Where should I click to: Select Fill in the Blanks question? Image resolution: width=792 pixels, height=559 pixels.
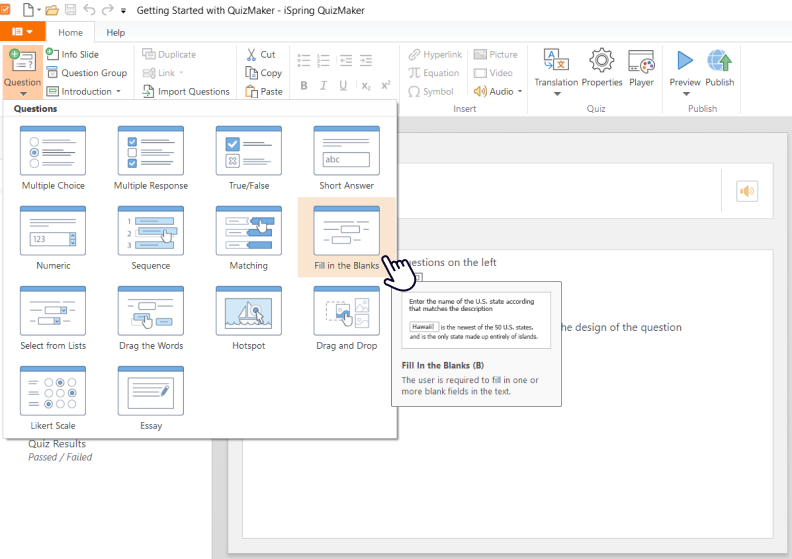pos(346,237)
